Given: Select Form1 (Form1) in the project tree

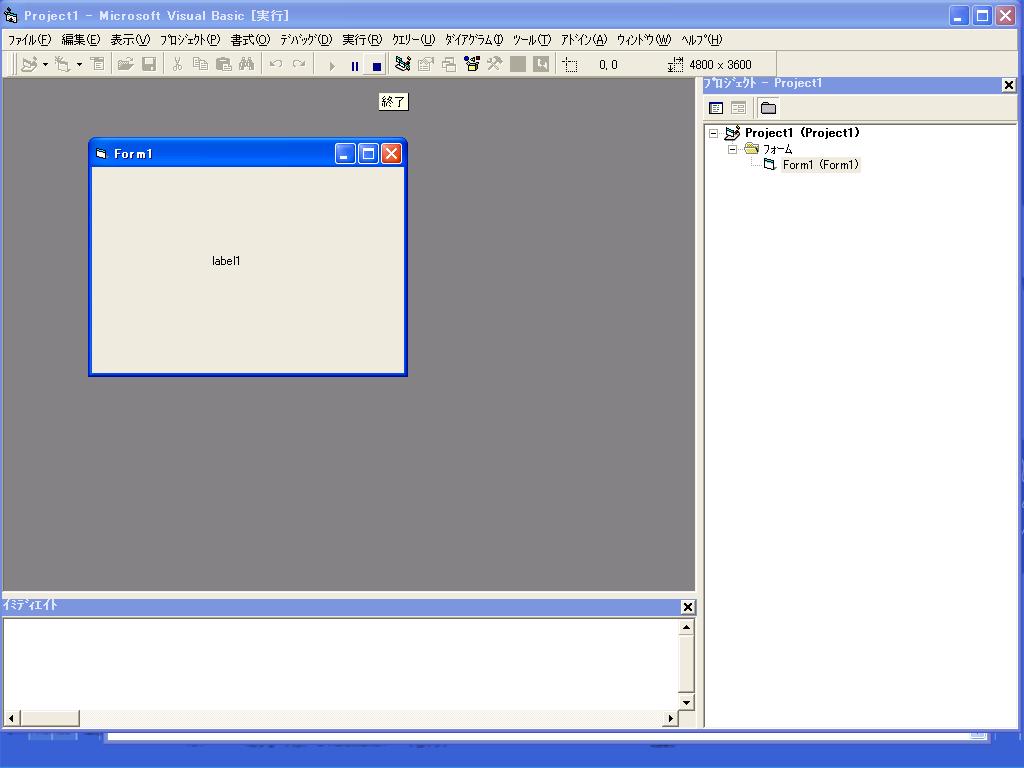Looking at the screenshot, I should (820, 165).
